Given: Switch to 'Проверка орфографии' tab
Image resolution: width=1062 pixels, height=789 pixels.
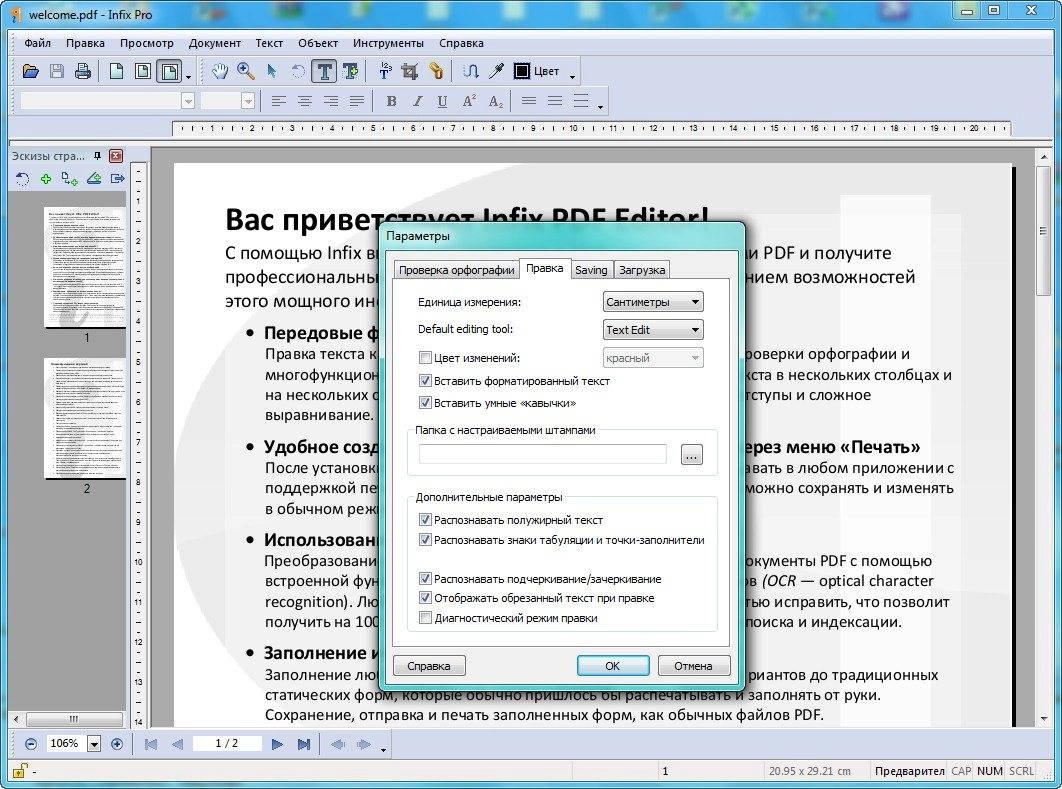Looking at the screenshot, I should coord(456,270).
